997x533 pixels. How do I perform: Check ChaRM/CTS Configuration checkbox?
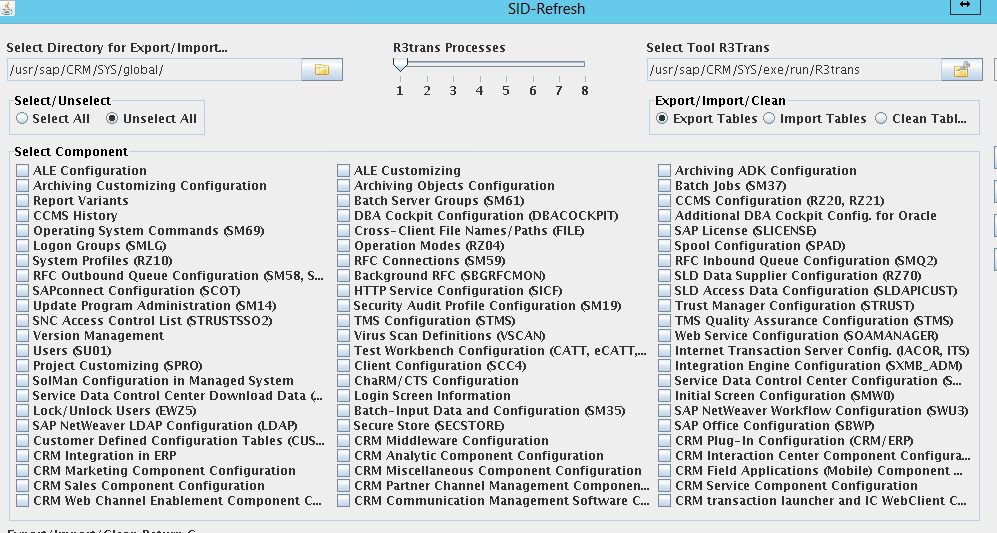click(343, 380)
